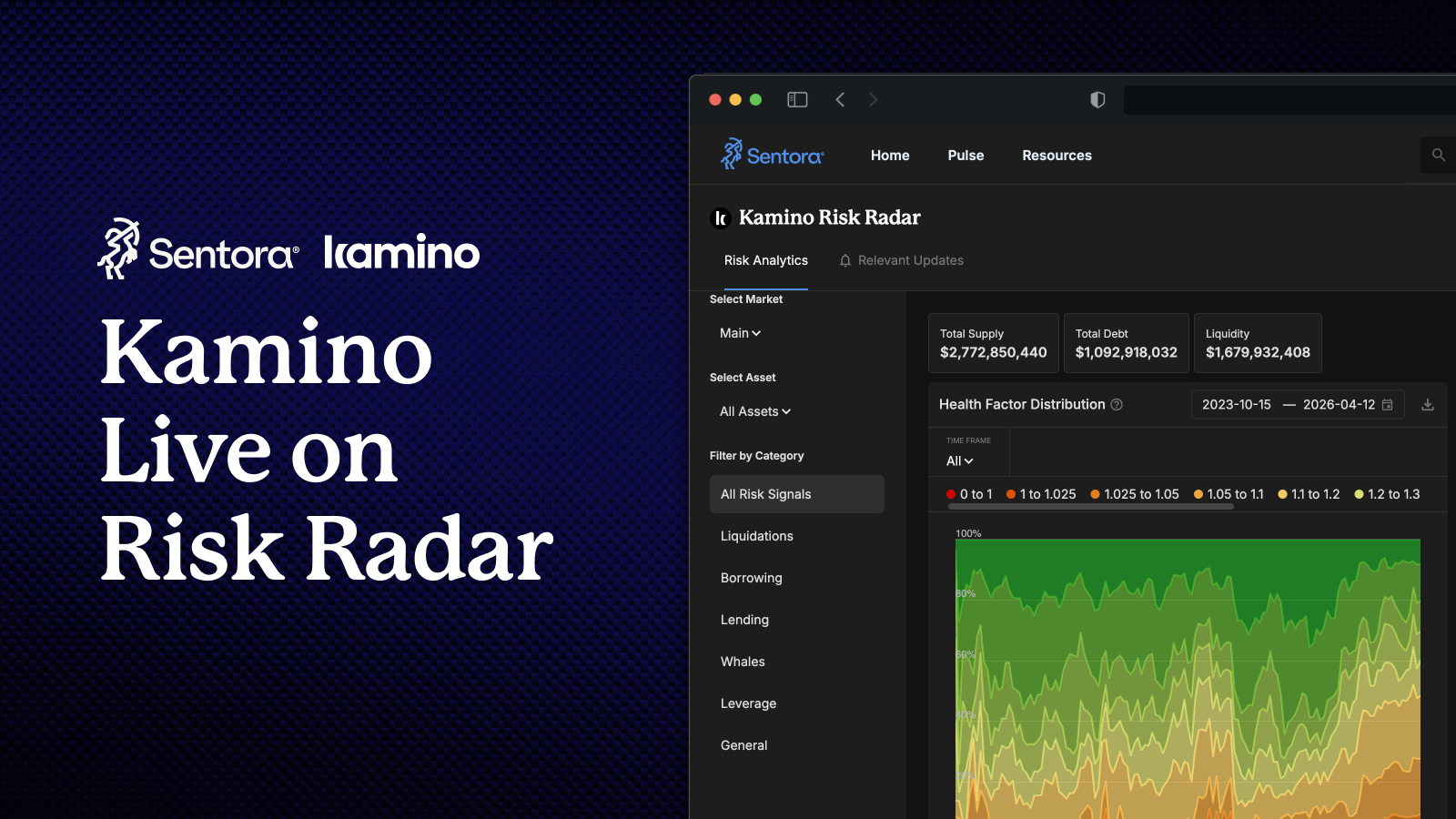Open the privacy shield icon
1456x819 pixels.
pos(1097,99)
